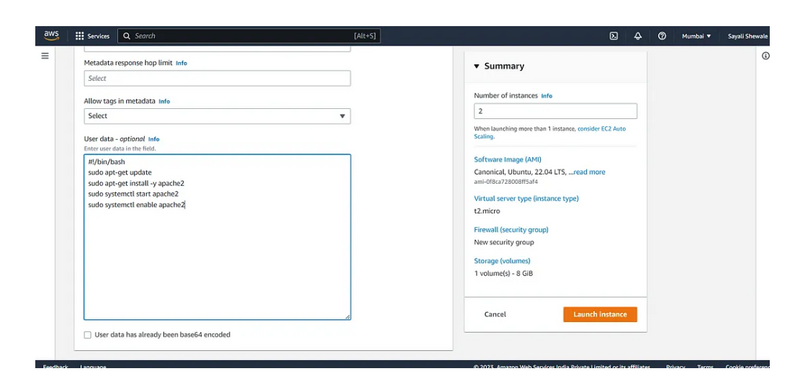Open Info link for Metadata response hop limit
The height and width of the screenshot is (377, 800).
181,63
